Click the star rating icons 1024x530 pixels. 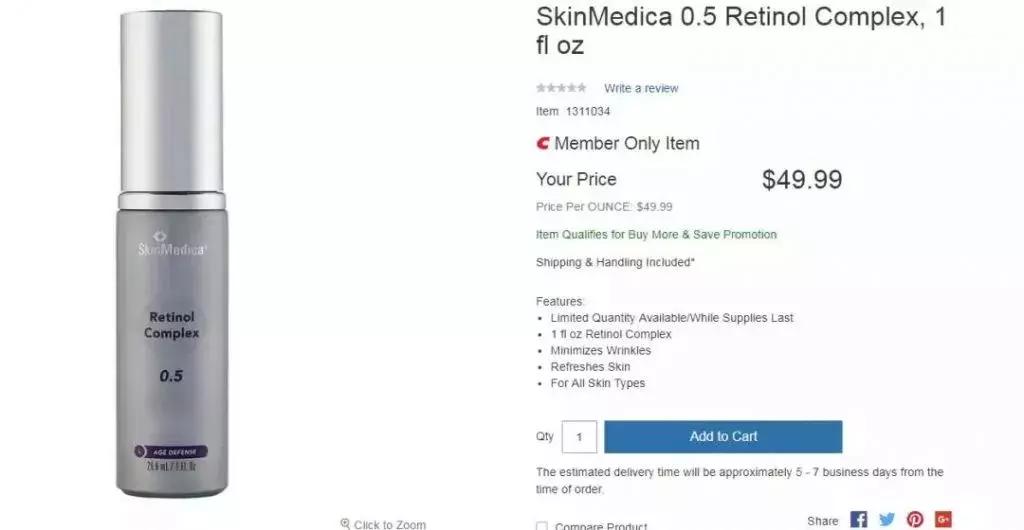click(x=561, y=88)
